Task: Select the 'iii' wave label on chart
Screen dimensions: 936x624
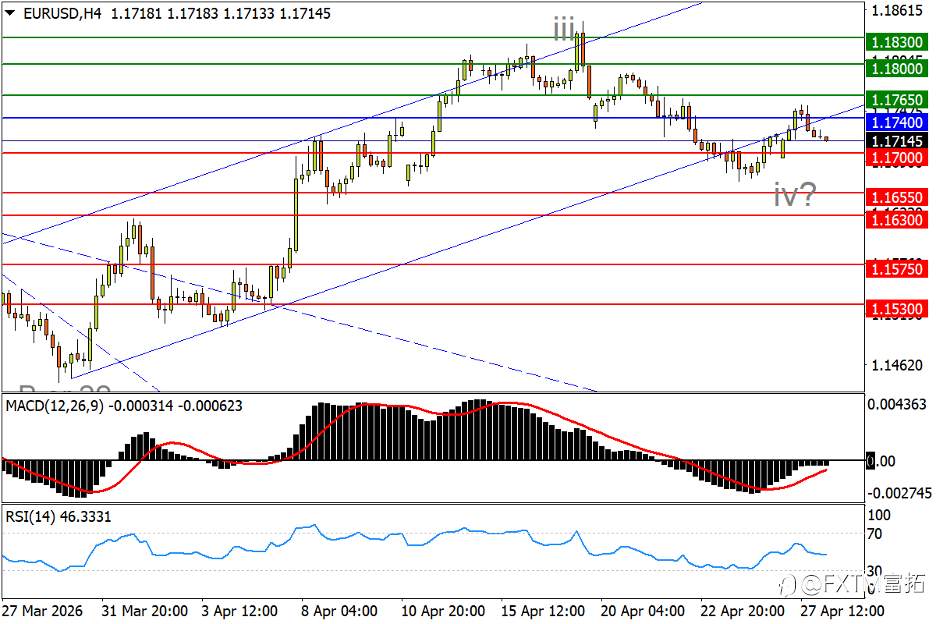Action: click(x=564, y=28)
